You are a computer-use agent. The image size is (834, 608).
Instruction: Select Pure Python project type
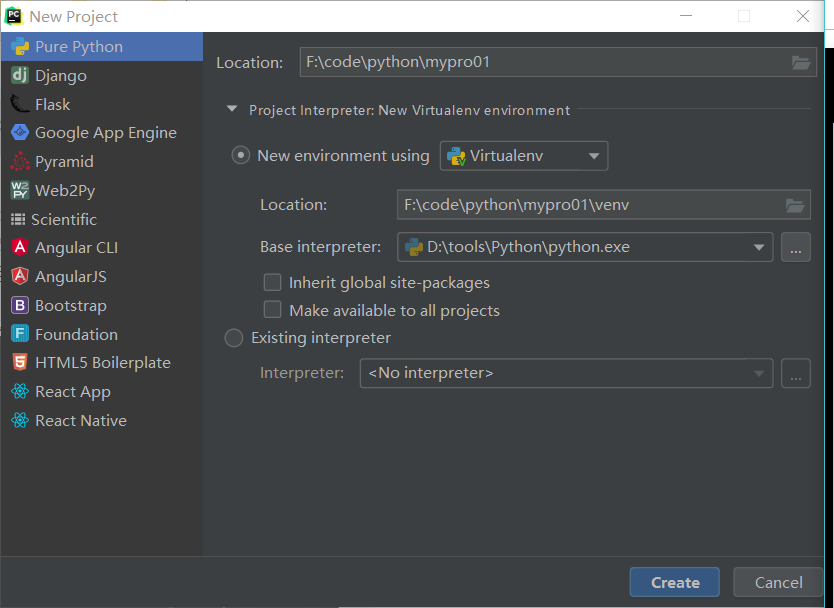point(102,47)
